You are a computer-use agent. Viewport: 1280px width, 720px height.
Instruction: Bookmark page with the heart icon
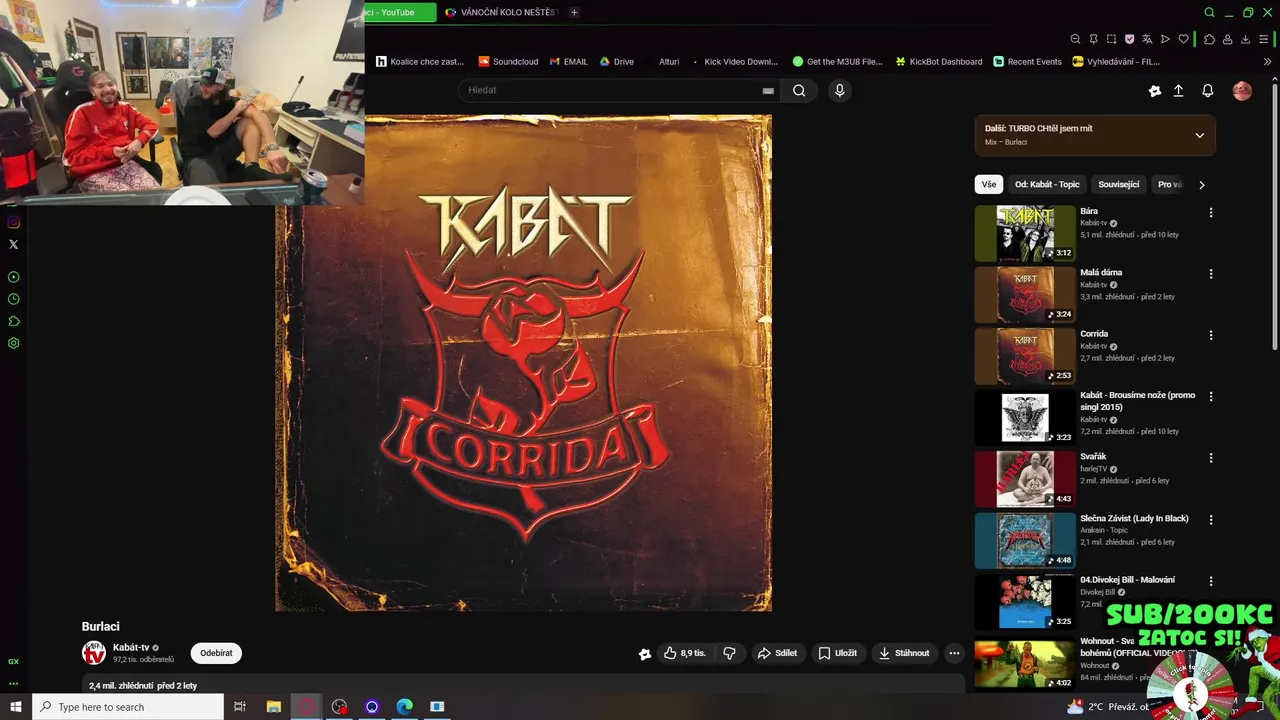coord(1183,39)
